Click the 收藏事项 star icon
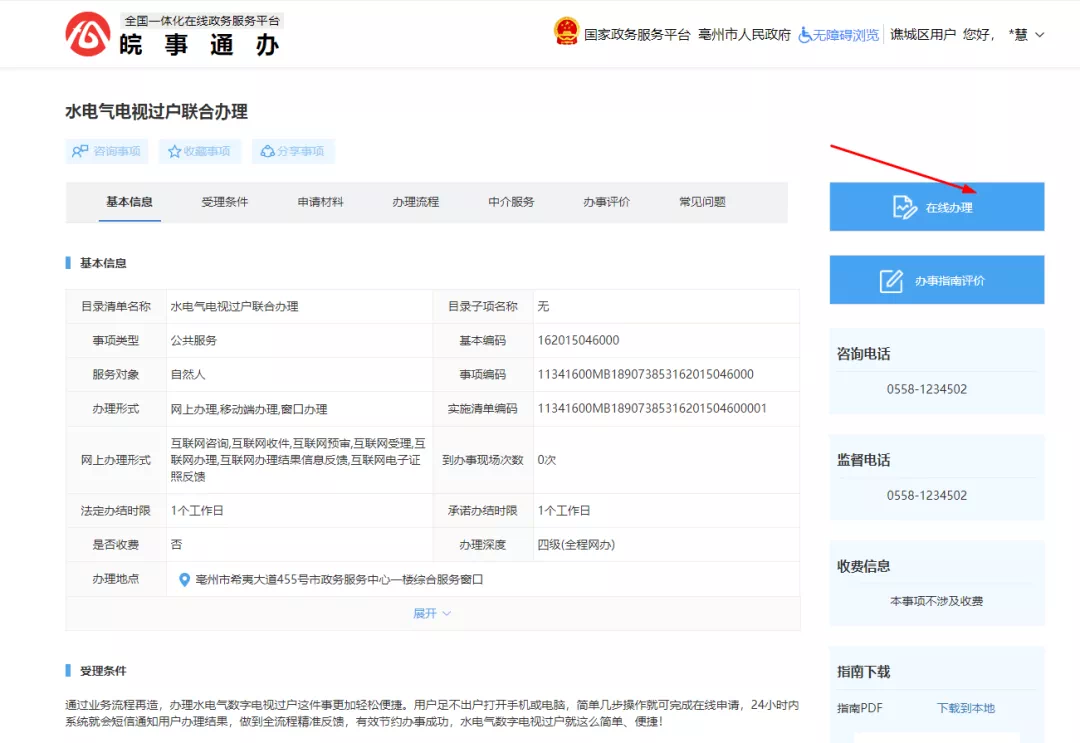1080x743 pixels. [x=175, y=151]
